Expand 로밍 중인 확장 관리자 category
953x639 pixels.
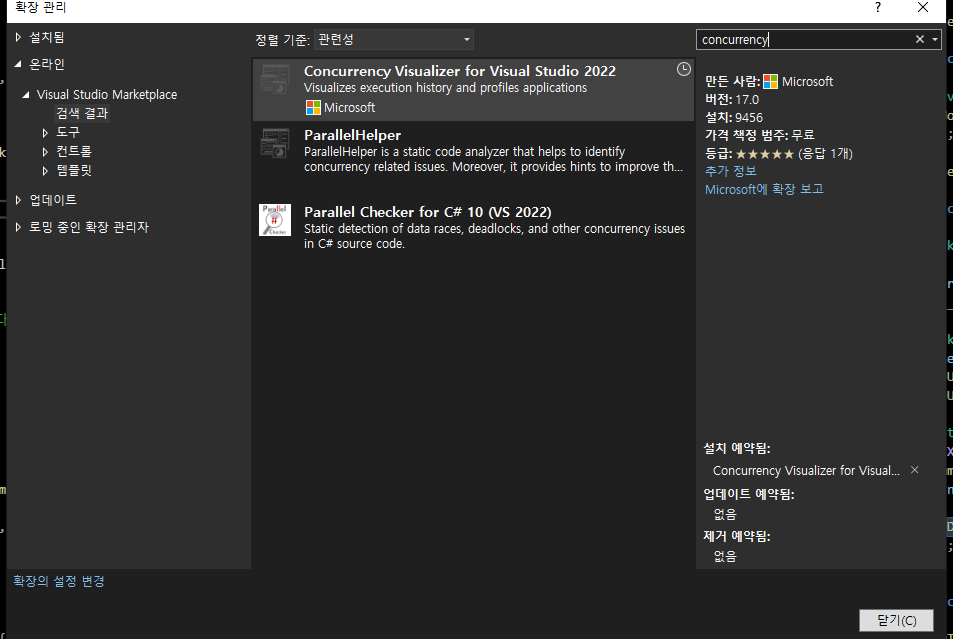18,227
